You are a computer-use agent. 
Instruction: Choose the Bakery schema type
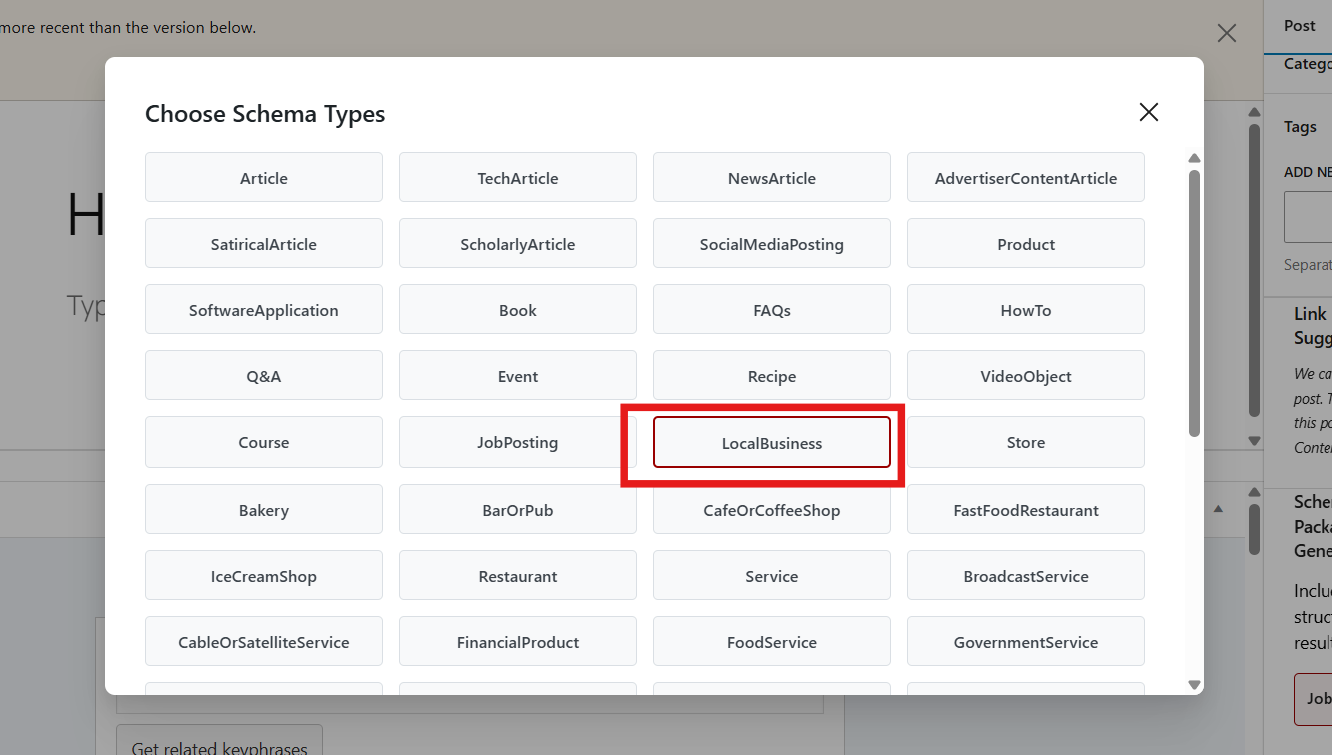264,510
